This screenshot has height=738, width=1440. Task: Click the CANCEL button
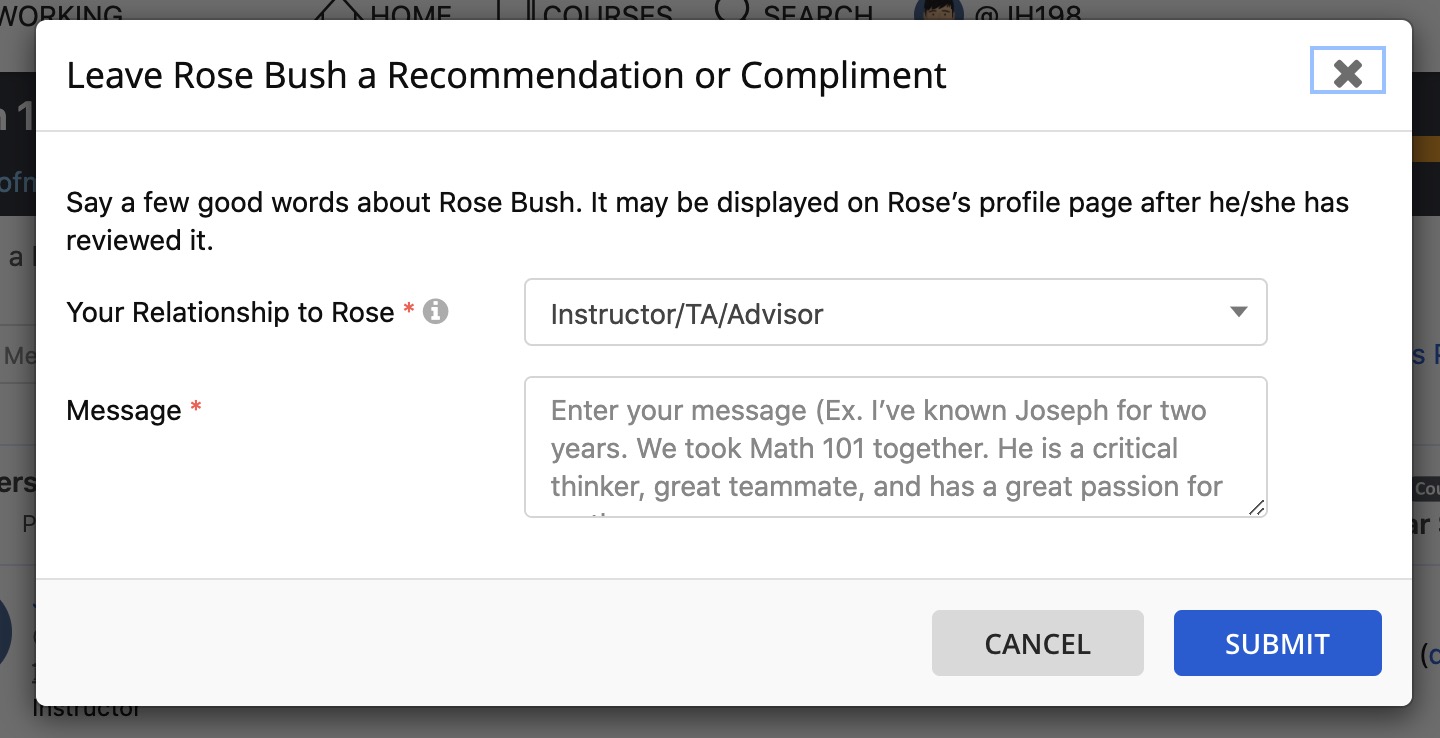click(x=1037, y=643)
